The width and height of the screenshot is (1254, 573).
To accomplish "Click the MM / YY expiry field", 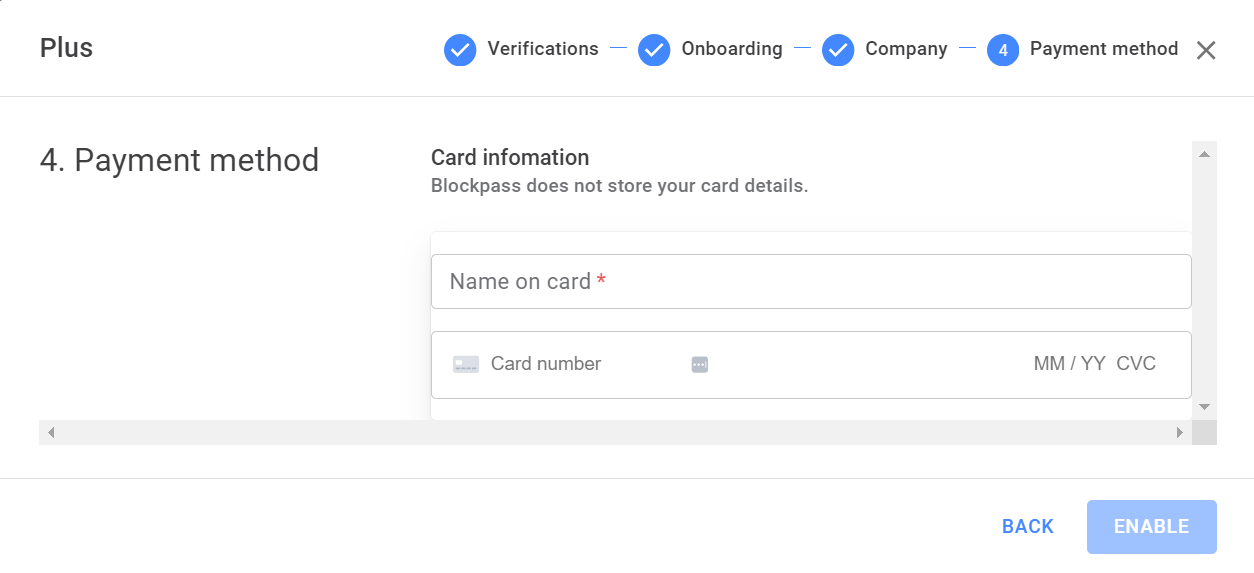I will 1069,364.
